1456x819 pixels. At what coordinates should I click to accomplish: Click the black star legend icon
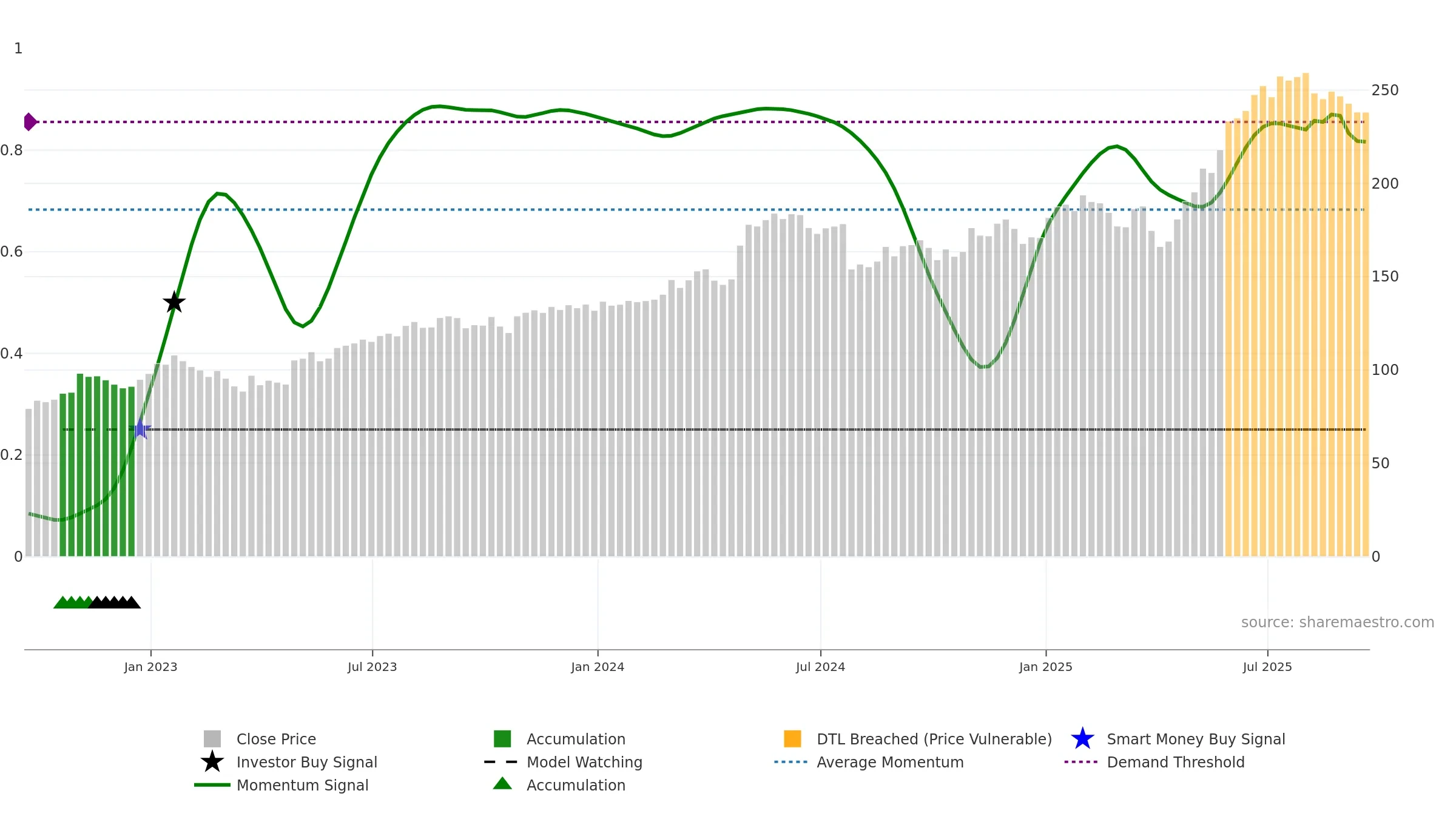click(x=212, y=762)
